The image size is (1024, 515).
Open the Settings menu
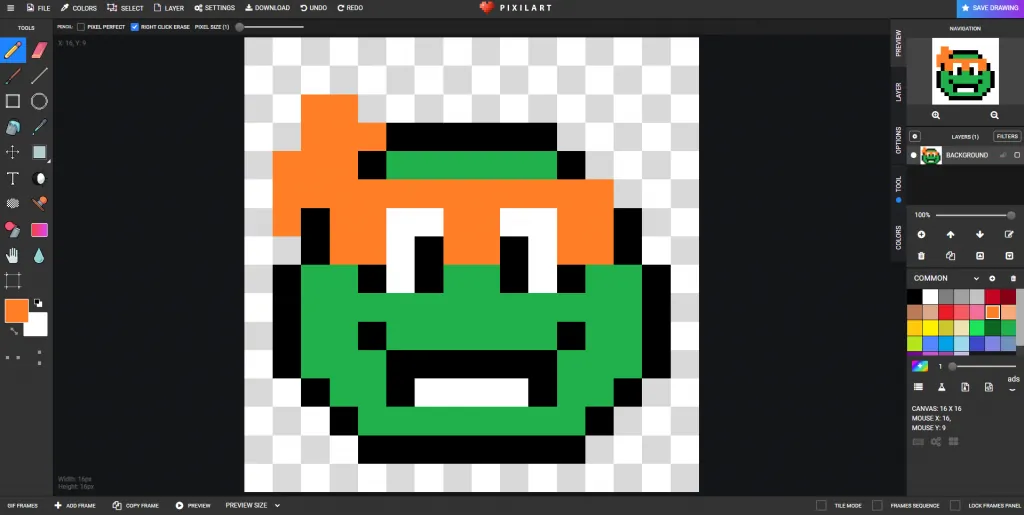click(215, 8)
